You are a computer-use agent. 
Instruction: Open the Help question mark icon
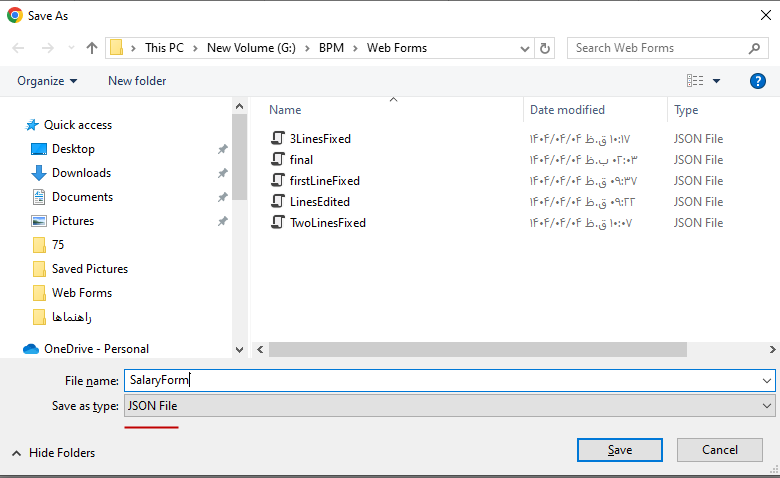758,81
